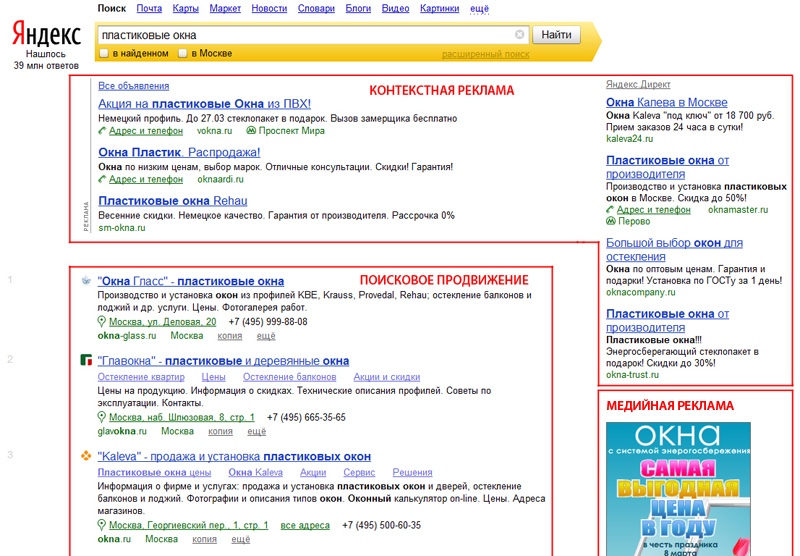The width and height of the screenshot is (800, 556).
Task: Open the 'Окна Kaleva' sitelink
Action: [256, 472]
